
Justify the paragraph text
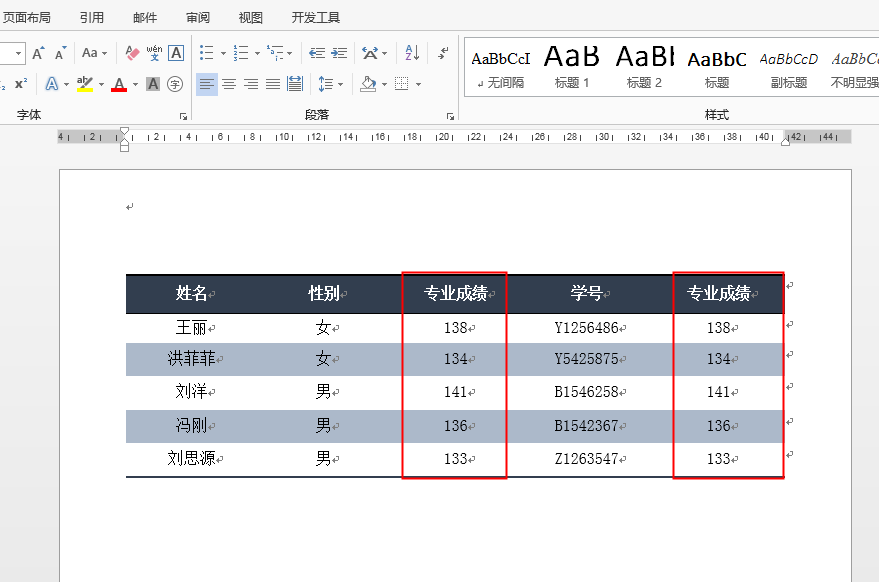(273, 84)
